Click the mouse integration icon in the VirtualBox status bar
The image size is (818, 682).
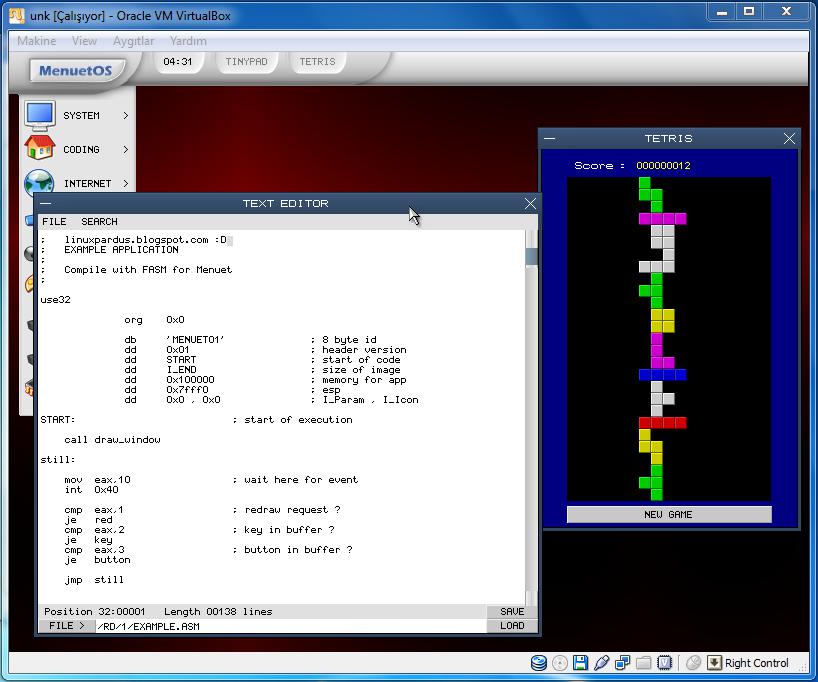tap(693, 663)
